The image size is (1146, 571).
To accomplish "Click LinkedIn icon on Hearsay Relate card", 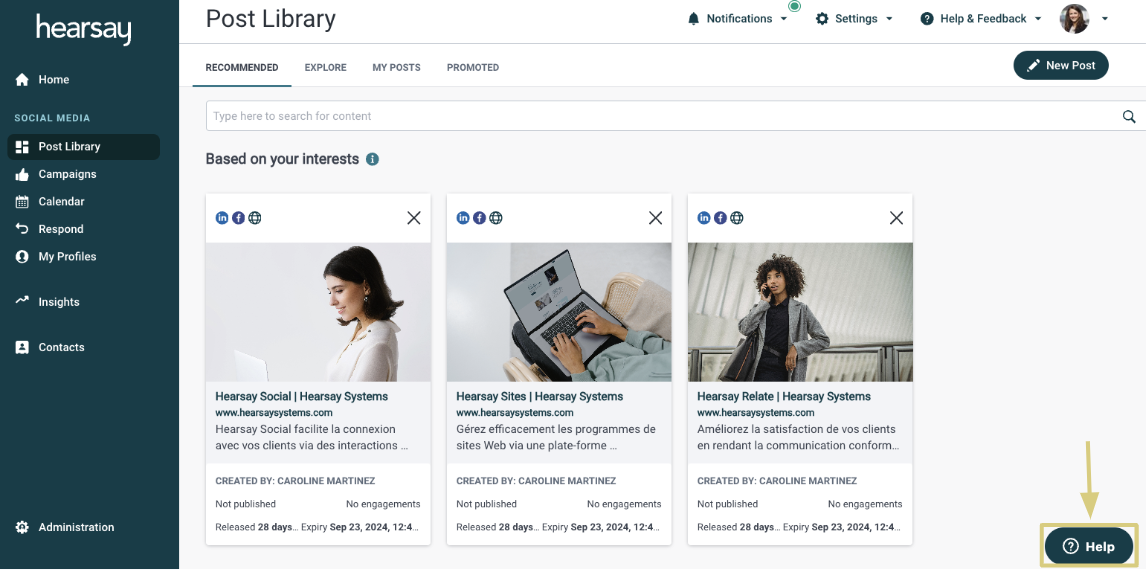I will 704,218.
